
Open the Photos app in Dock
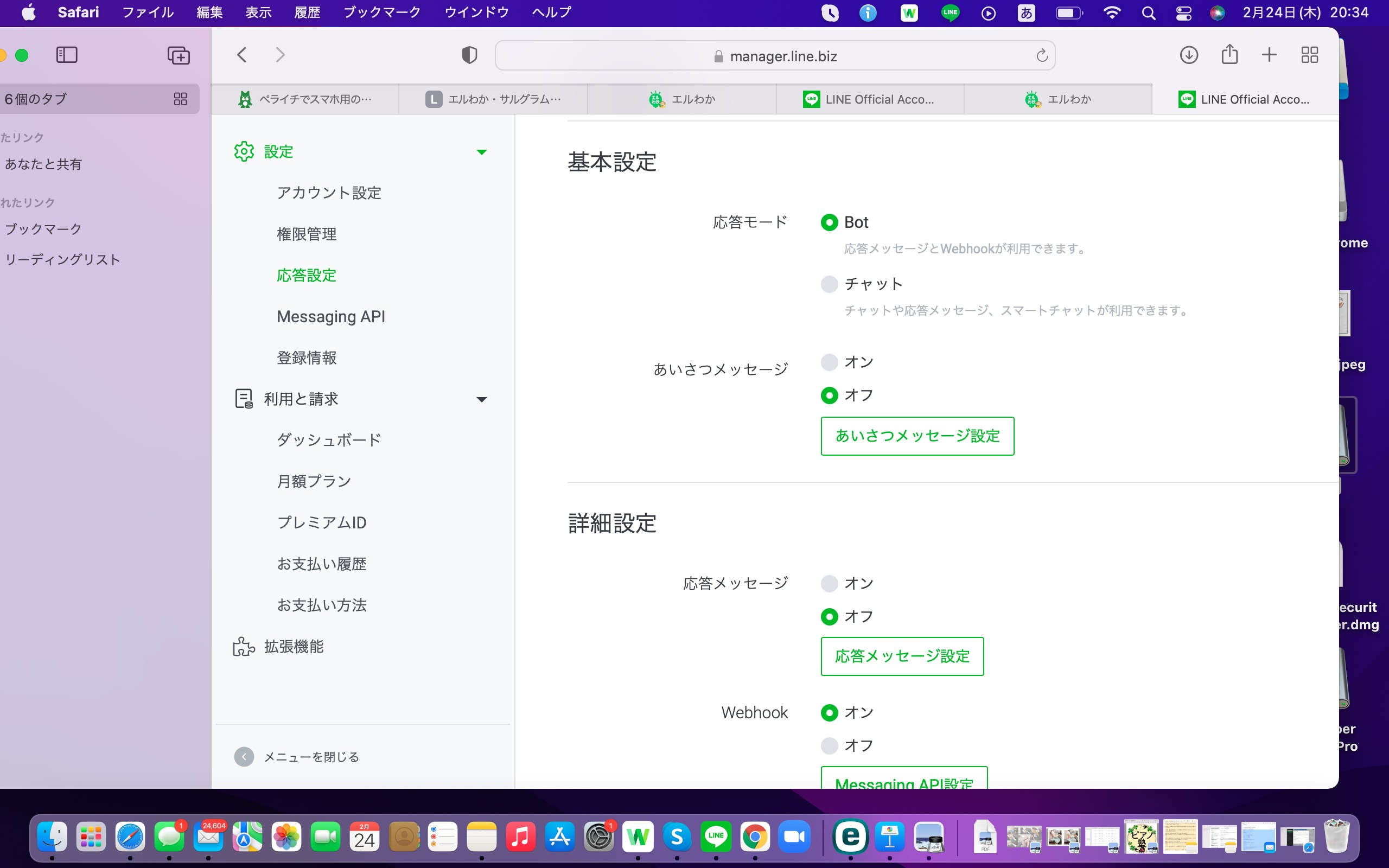point(286,837)
